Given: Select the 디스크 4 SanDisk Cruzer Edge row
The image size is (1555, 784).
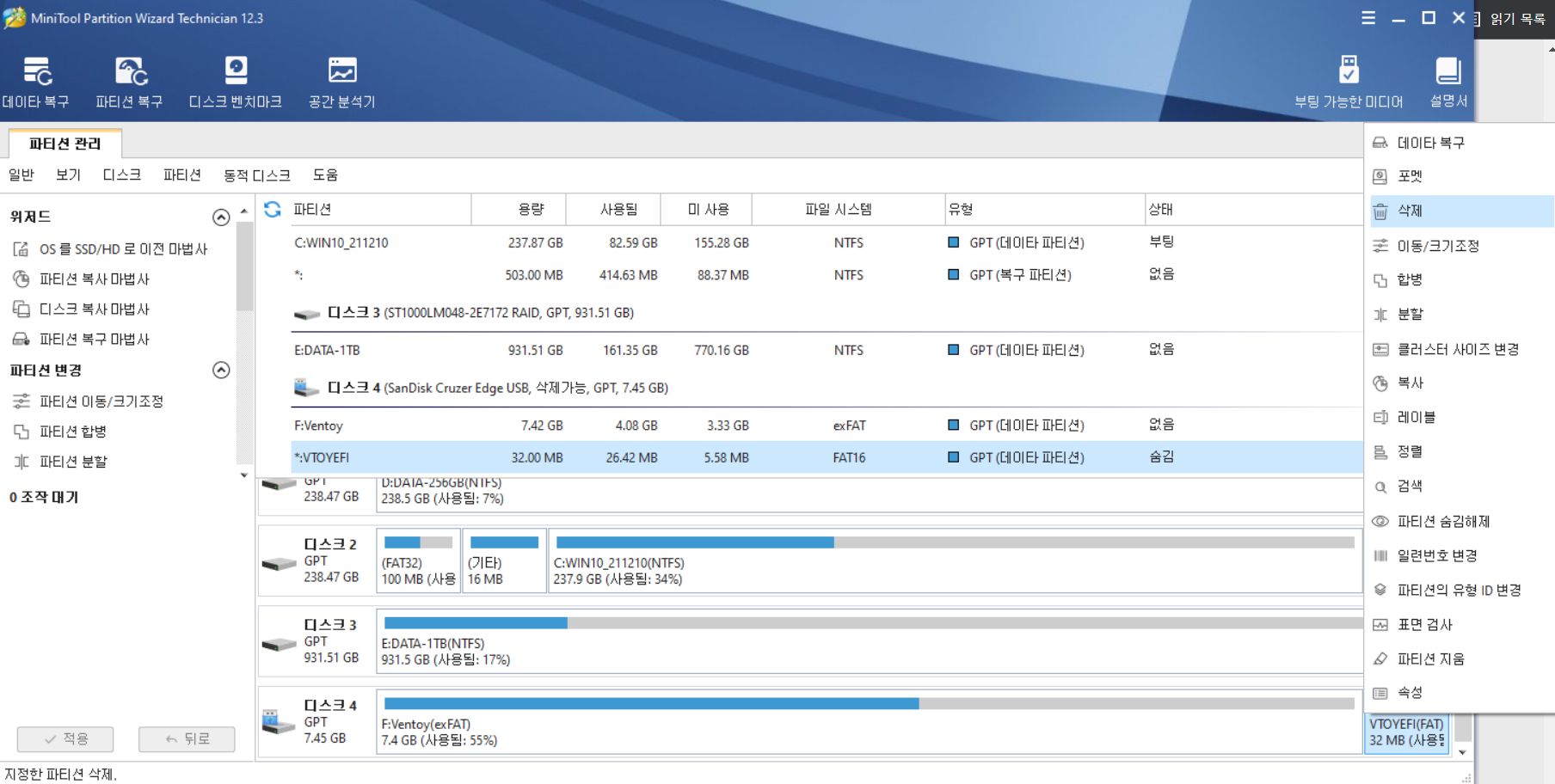Looking at the screenshot, I should click(827, 388).
